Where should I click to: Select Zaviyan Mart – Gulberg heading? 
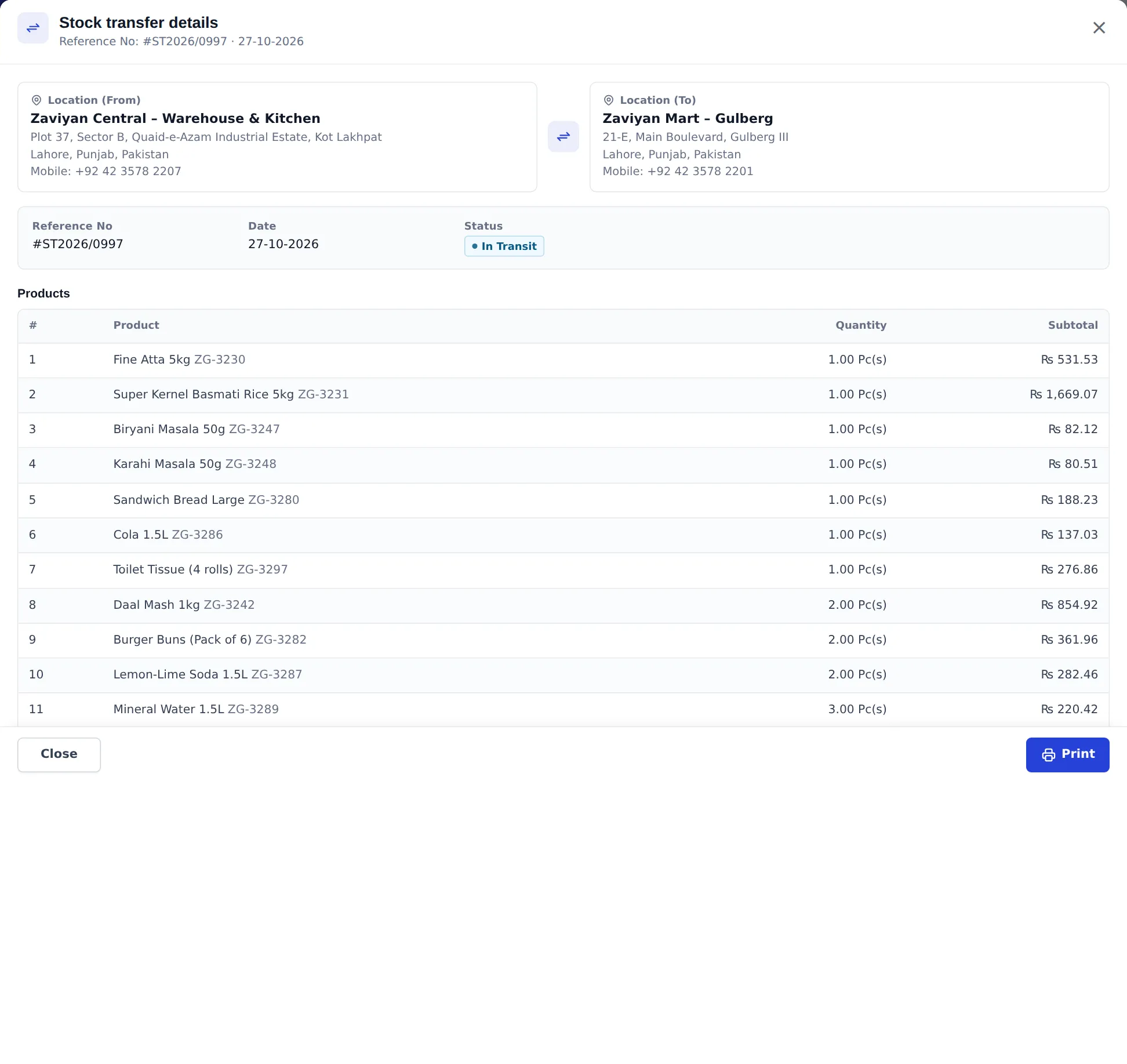(688, 118)
